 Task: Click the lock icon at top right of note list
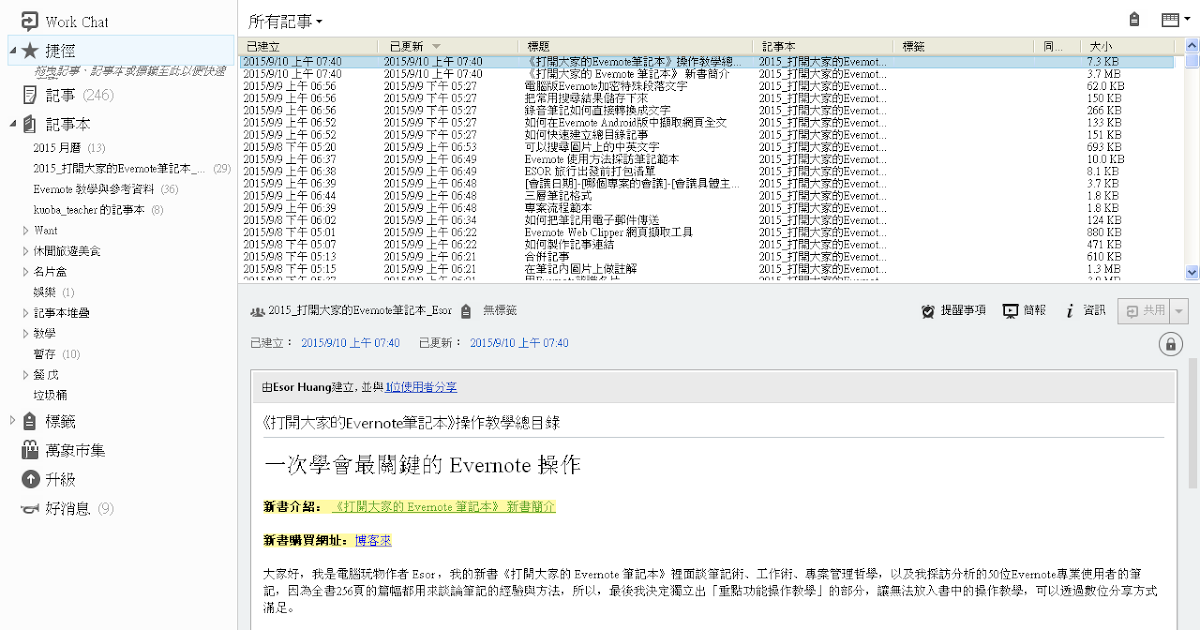pyautogui.click(x=1134, y=20)
